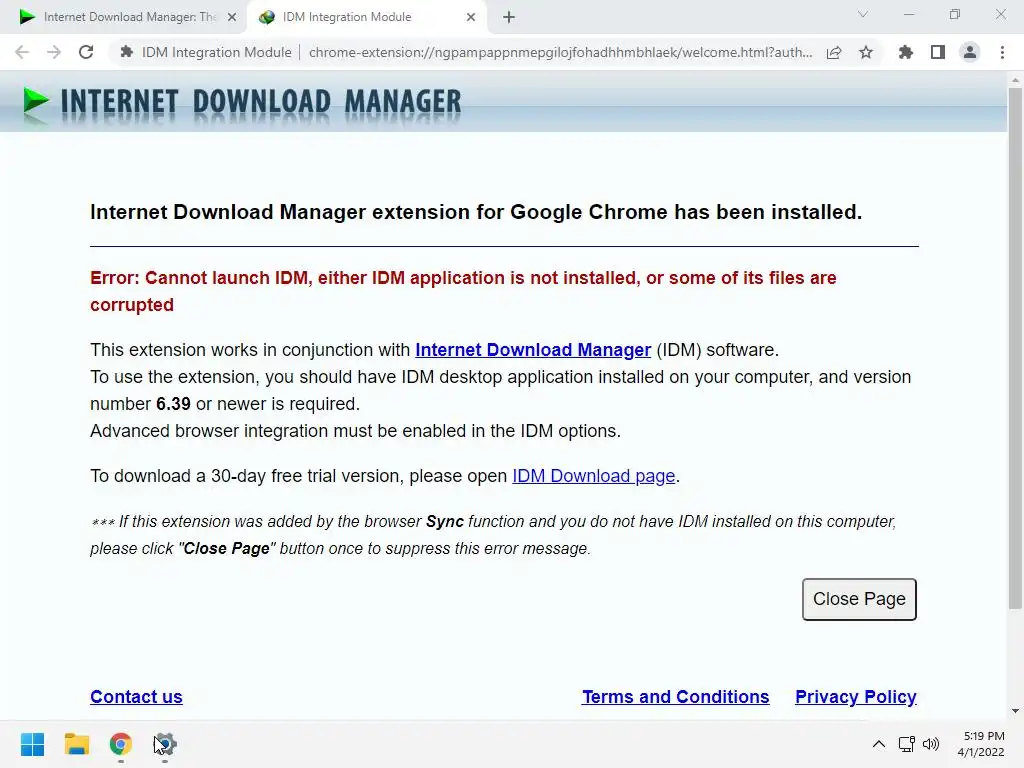Open the Contact us link
Image resolution: width=1024 pixels, height=768 pixels.
click(136, 697)
